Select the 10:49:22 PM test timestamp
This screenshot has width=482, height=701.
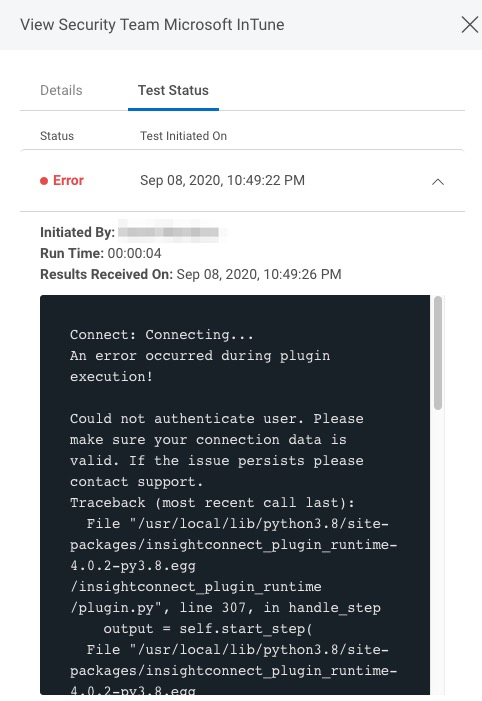click(x=222, y=181)
